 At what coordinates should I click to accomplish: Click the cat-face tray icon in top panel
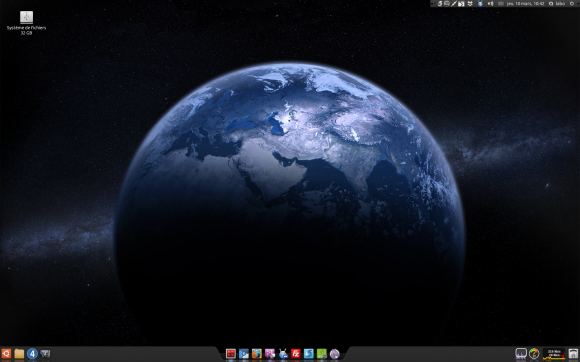point(470,3)
